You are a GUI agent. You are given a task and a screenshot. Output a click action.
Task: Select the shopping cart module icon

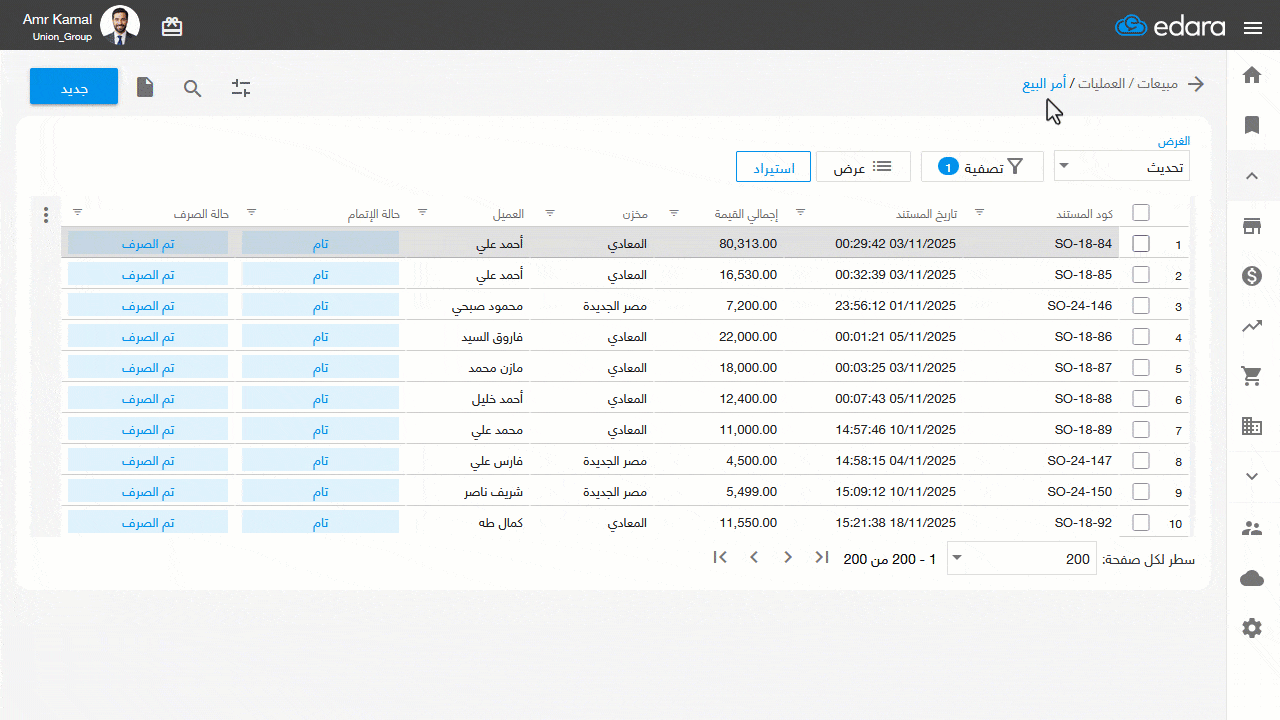pos(1251,376)
